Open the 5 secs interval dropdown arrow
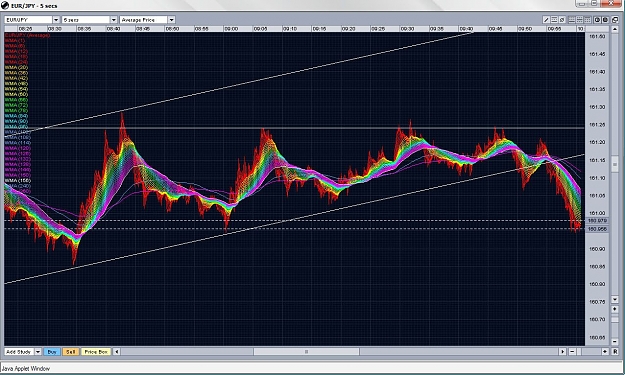Screen dimensions: 625x375 [114, 20]
